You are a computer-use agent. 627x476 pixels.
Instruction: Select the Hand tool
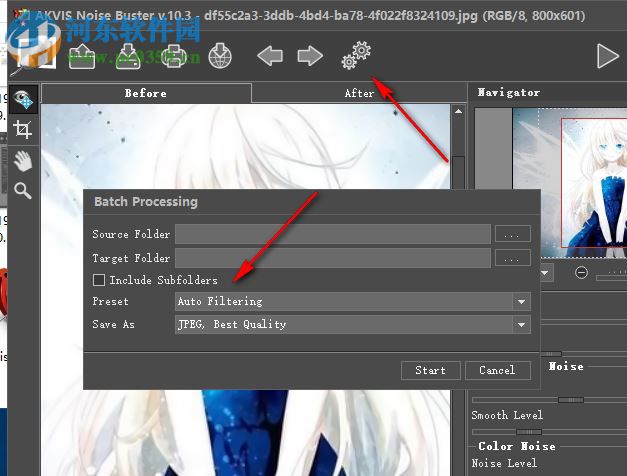23,161
